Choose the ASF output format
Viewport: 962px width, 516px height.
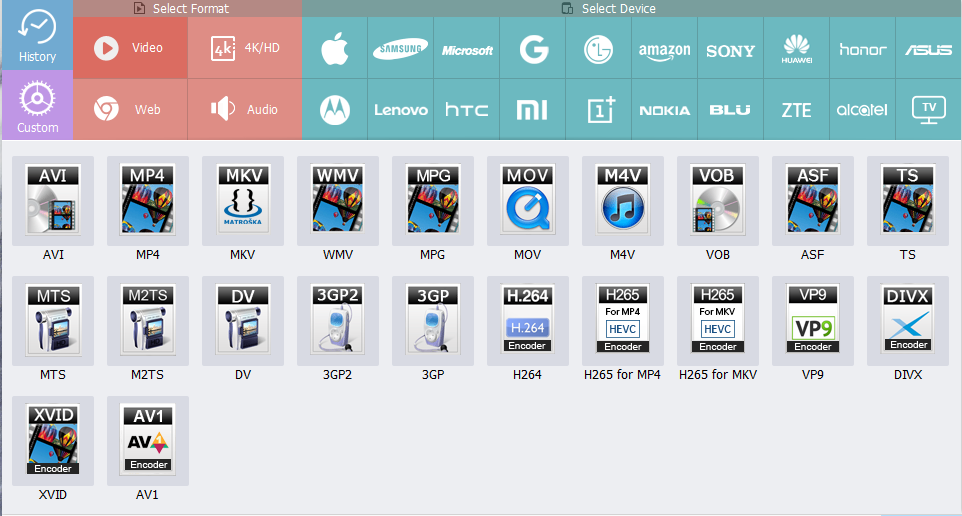click(x=813, y=201)
